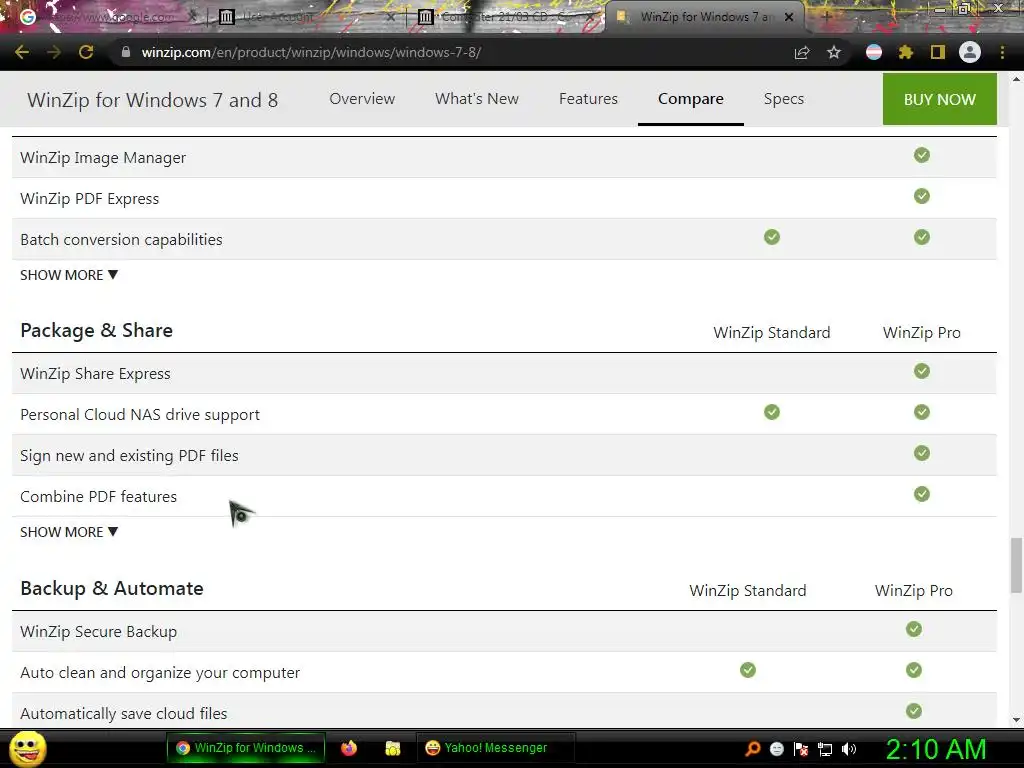1024x768 pixels.
Task: Select WinZip for Windows taskbar button
Action: pyautogui.click(x=246, y=748)
